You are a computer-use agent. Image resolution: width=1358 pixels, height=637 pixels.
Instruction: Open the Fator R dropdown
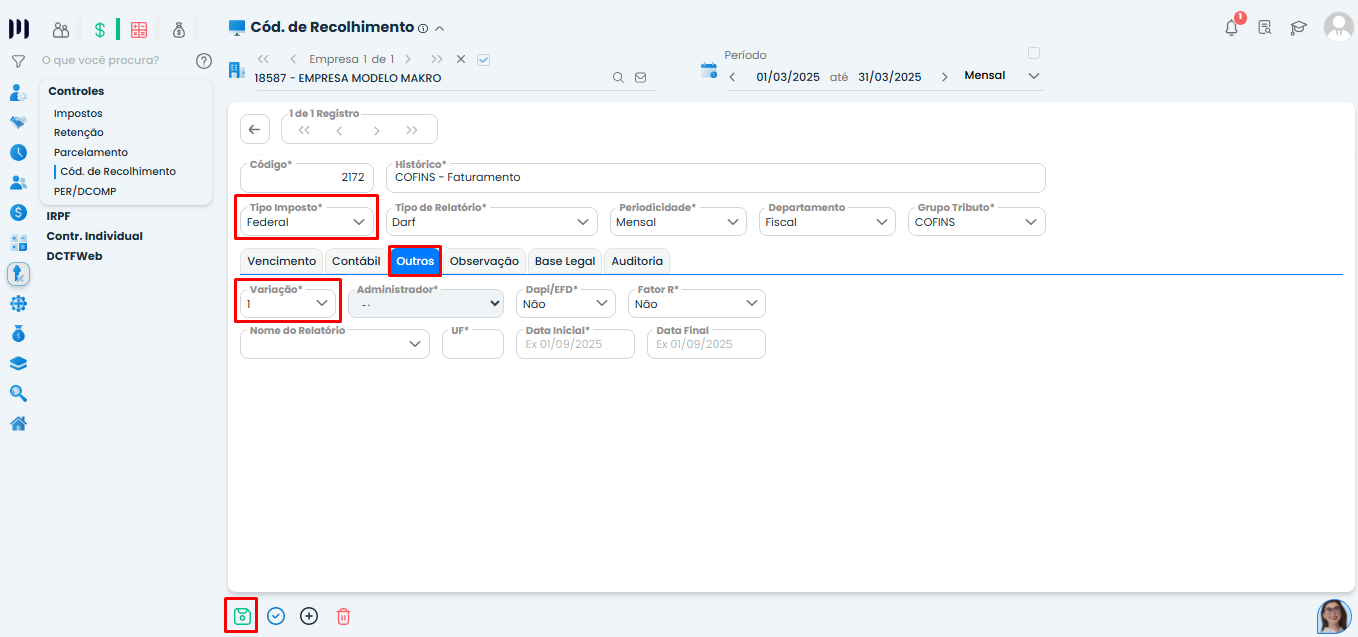[697, 304]
